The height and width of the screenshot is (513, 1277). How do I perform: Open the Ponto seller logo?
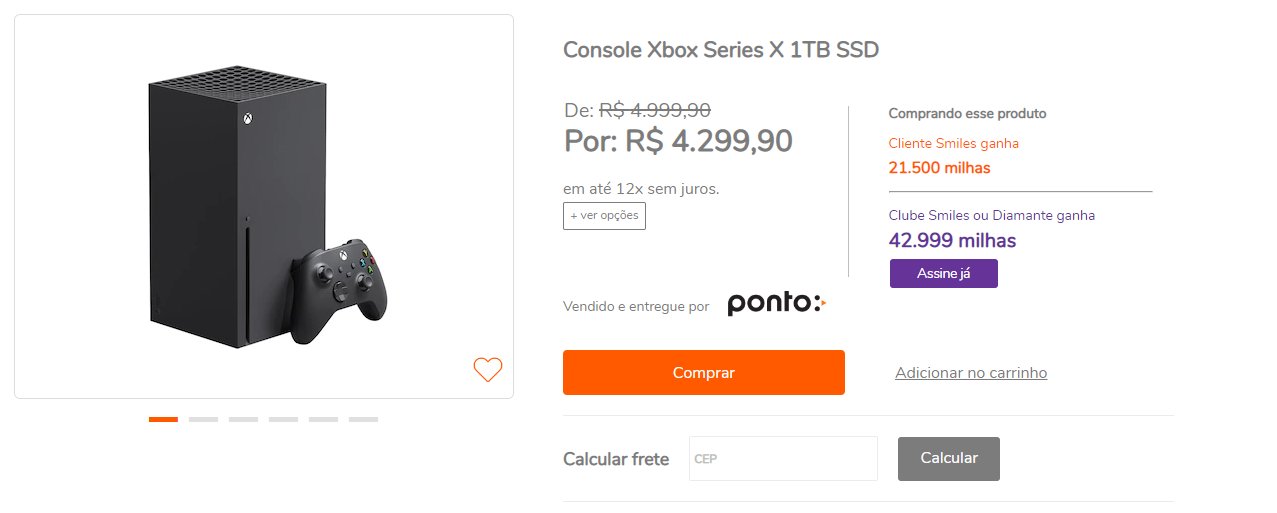tap(777, 304)
